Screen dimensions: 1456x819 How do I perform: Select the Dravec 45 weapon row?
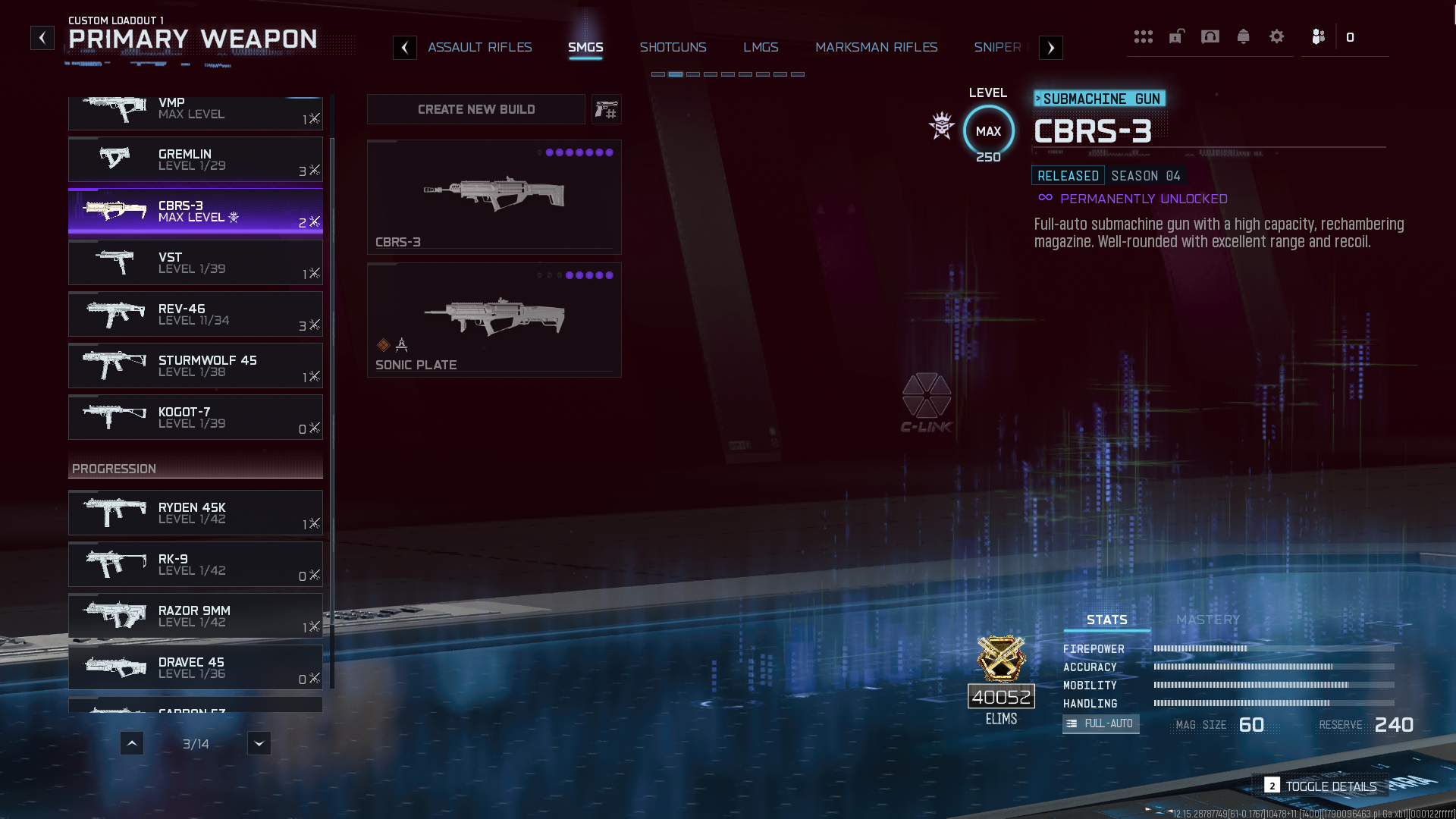pyautogui.click(x=196, y=668)
